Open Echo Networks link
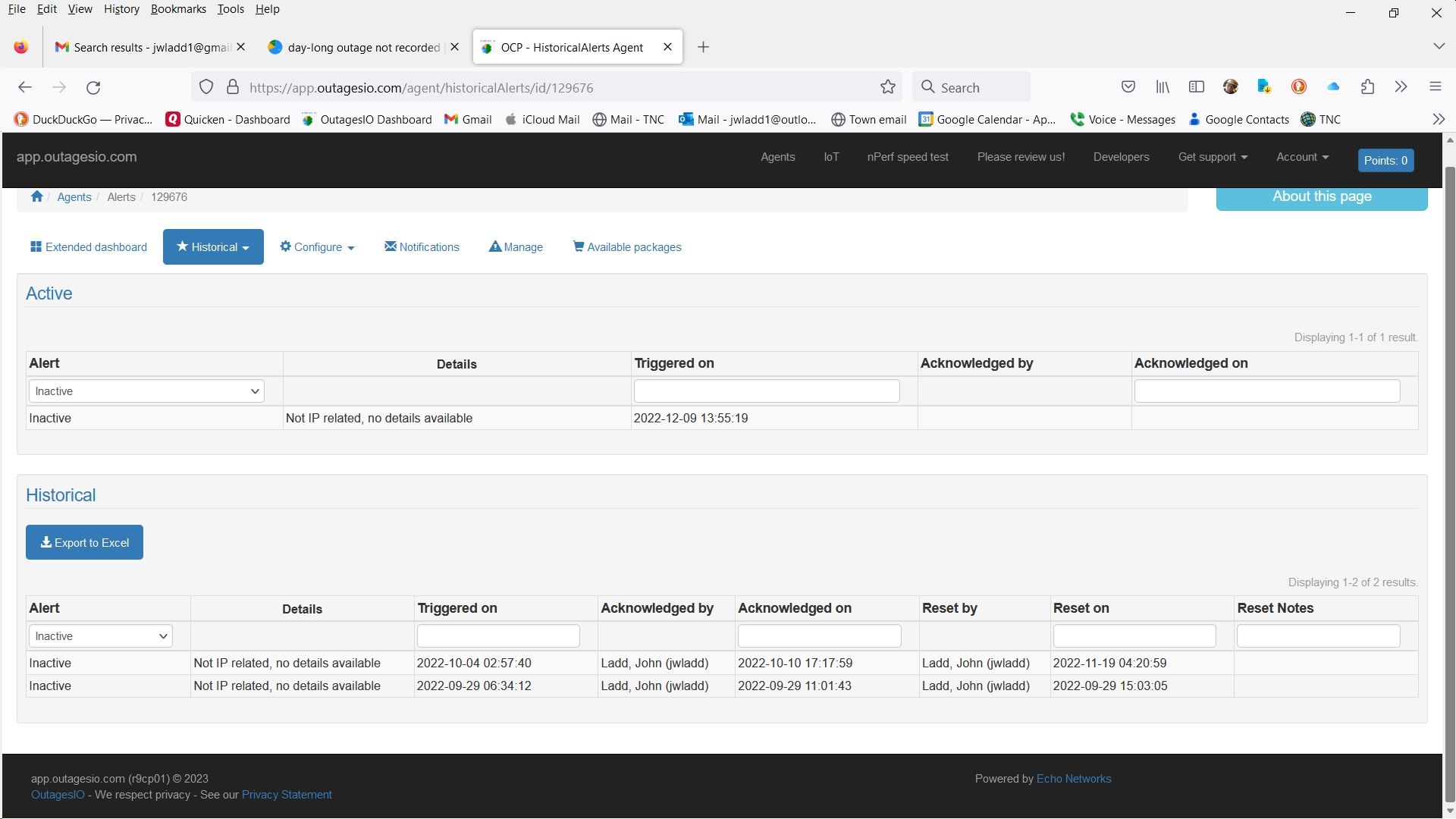Image resolution: width=1456 pixels, height=819 pixels. pos(1074,779)
